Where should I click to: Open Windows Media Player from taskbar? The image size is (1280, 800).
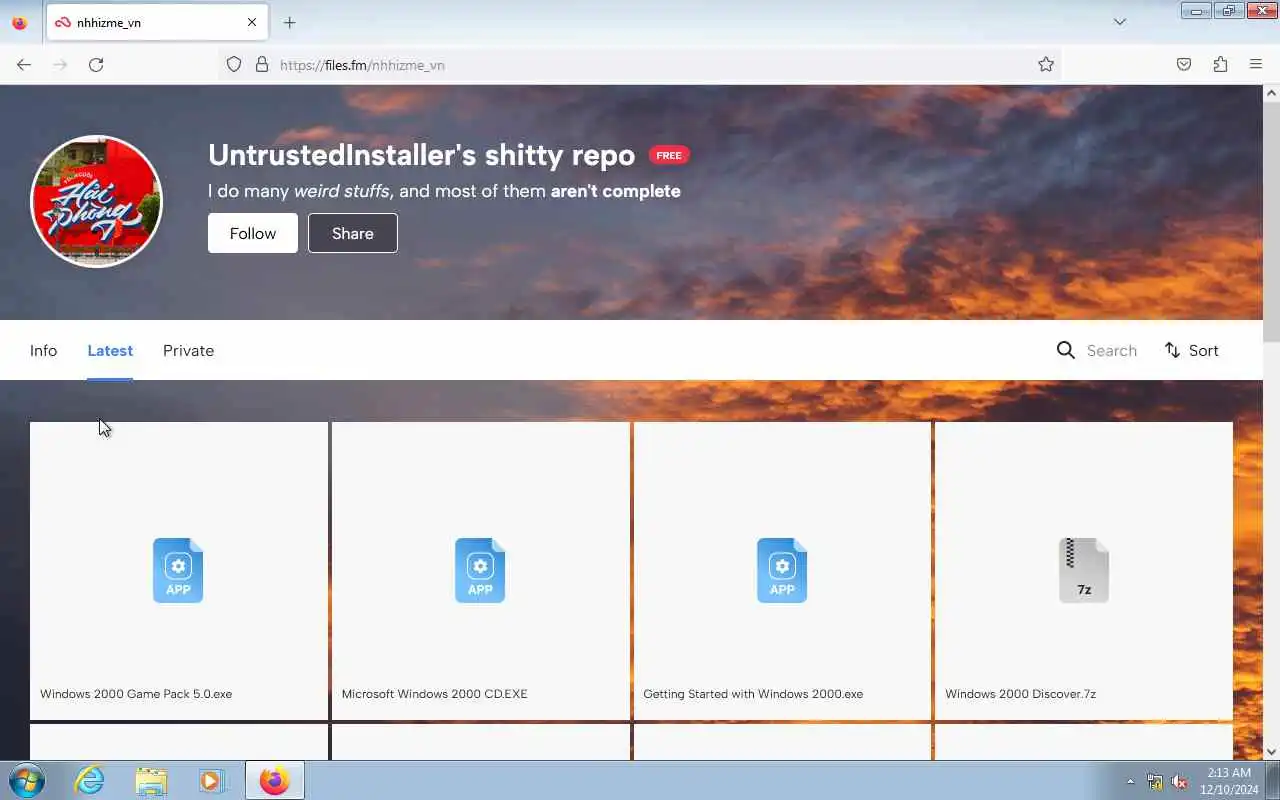[x=212, y=780]
